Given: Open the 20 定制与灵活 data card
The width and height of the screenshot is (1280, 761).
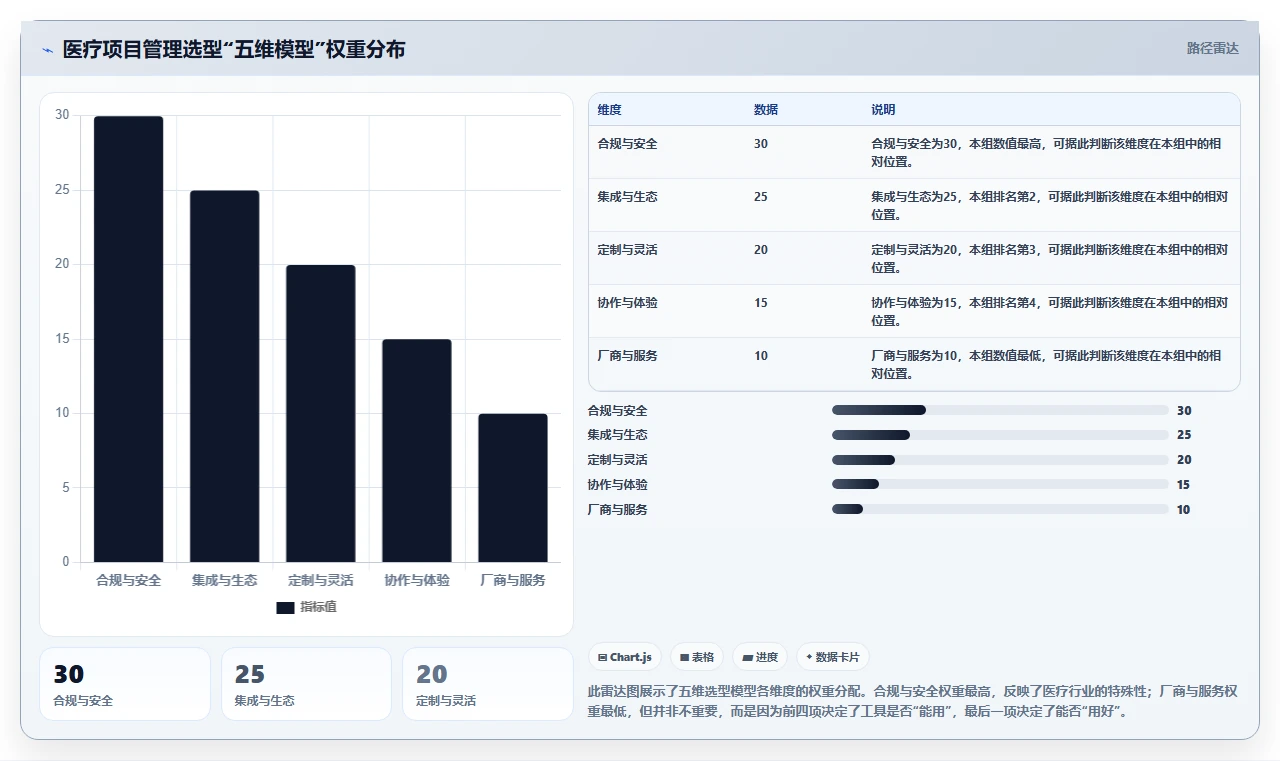Looking at the screenshot, I should coord(488,684).
